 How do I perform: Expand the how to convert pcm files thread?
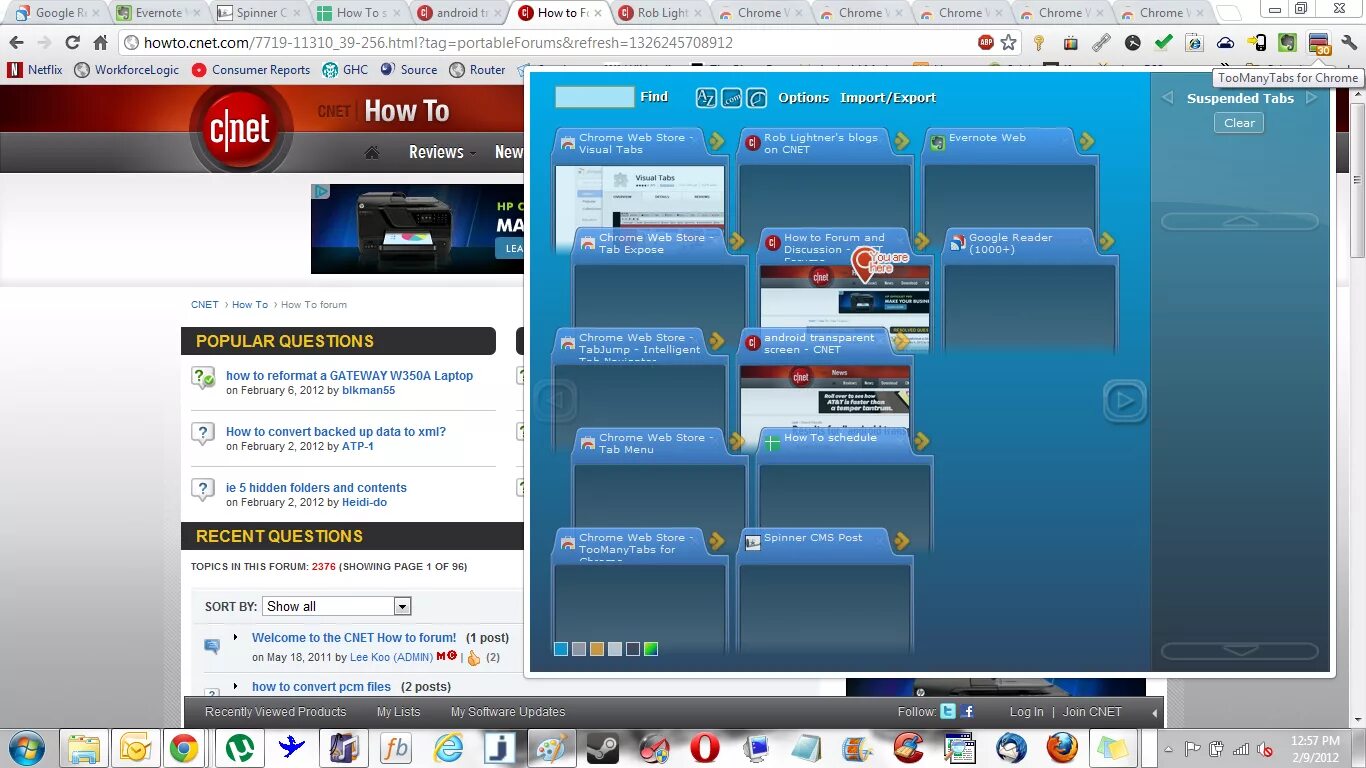236,686
